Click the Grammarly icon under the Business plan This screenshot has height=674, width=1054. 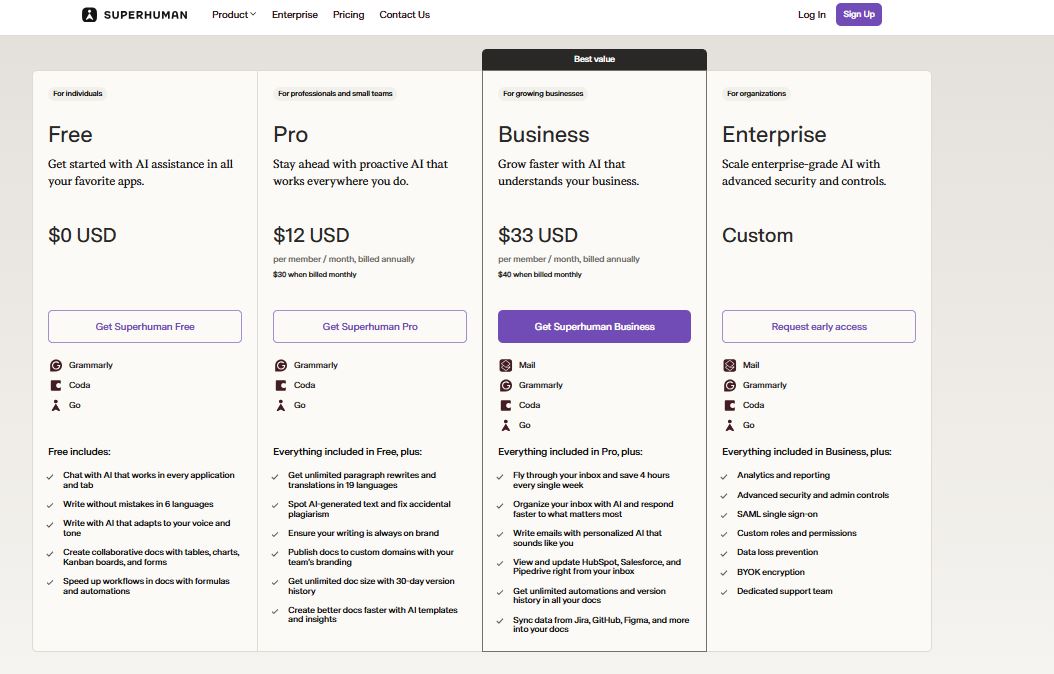[508, 385]
